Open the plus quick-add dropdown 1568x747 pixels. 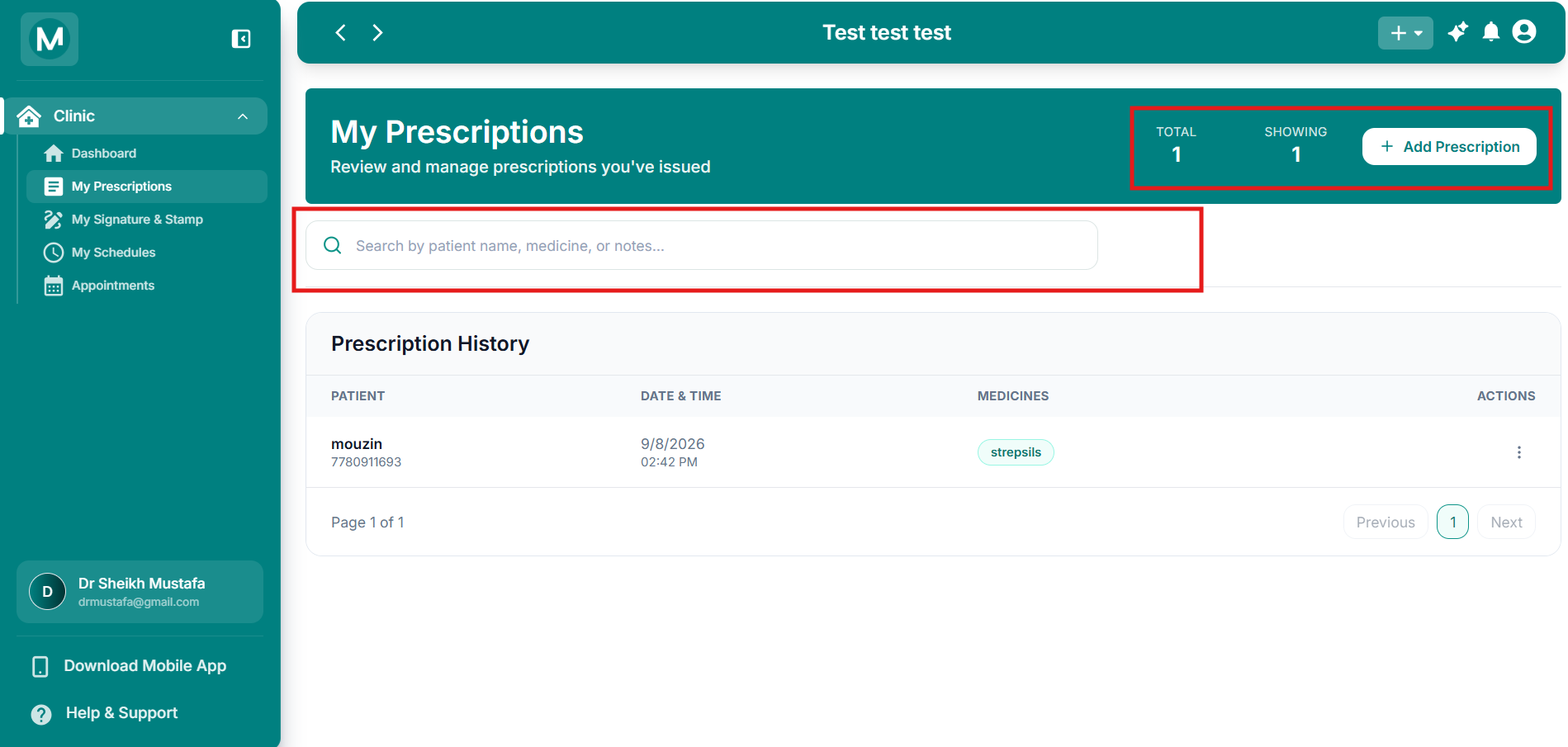[1405, 33]
